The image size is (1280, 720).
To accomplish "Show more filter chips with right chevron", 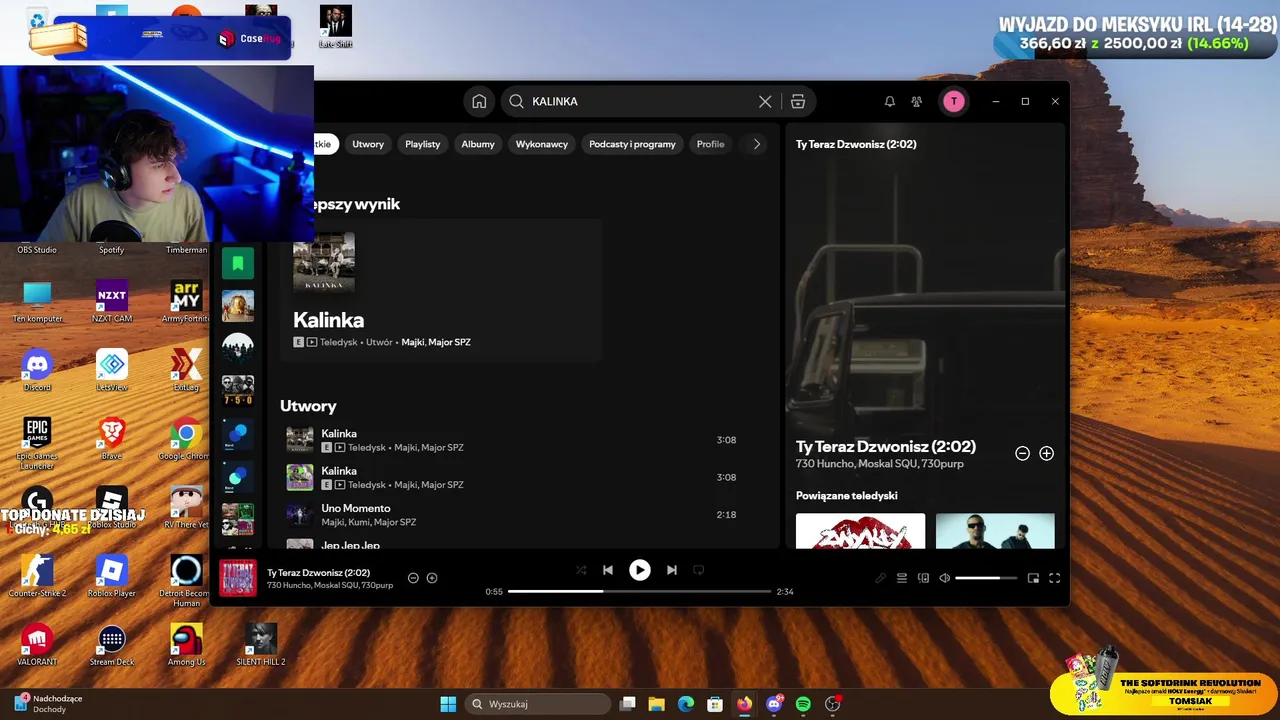I will click(757, 144).
